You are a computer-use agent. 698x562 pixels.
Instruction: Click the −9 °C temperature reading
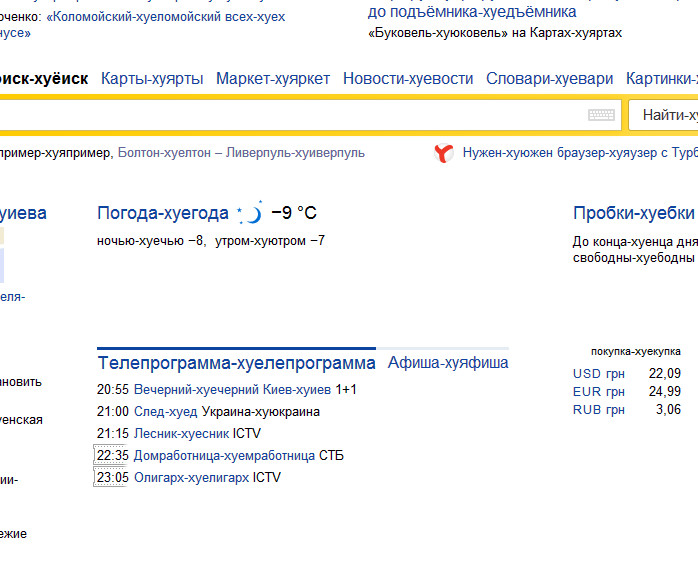point(294,213)
